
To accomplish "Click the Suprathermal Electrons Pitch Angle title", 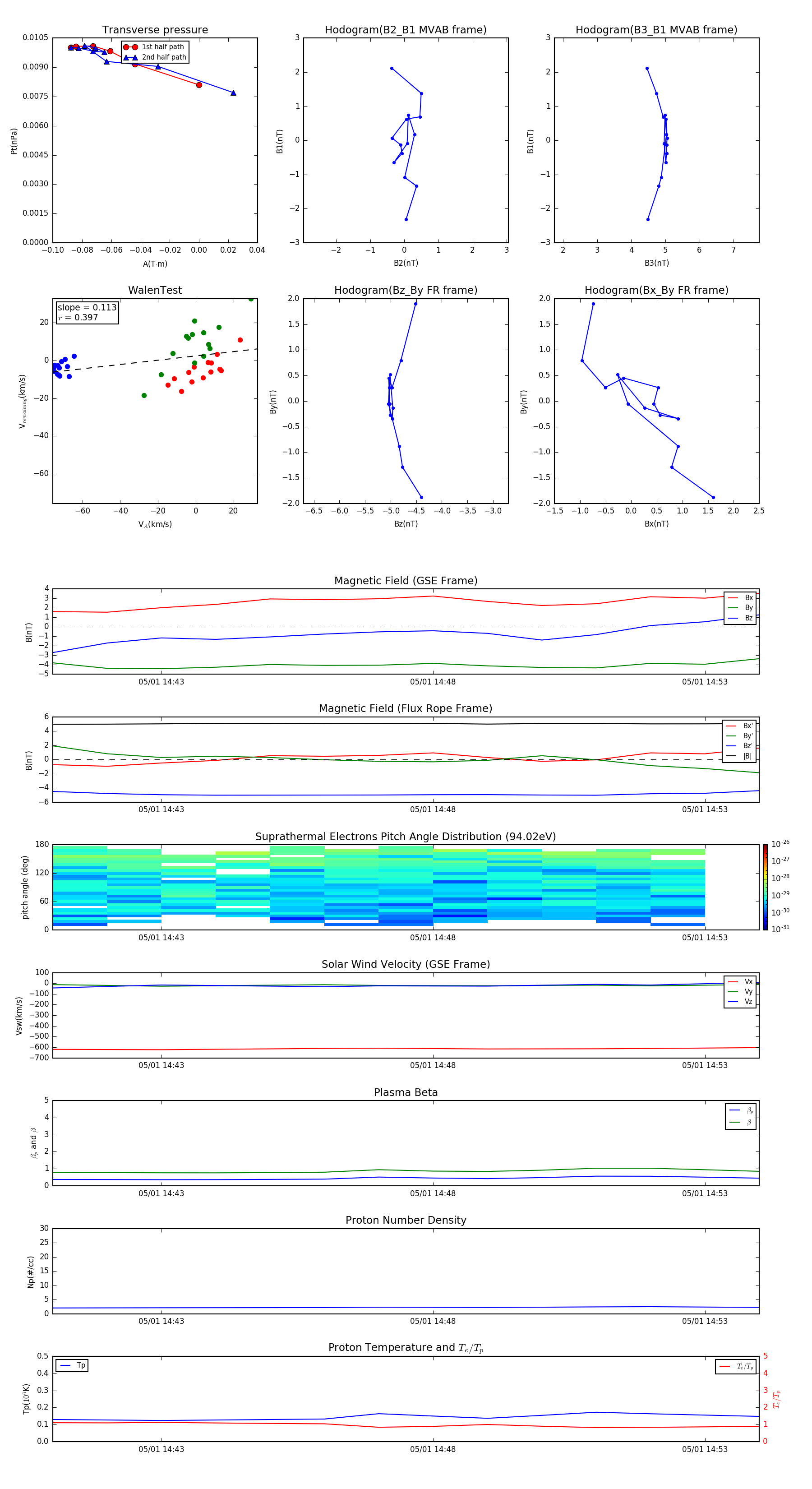I will (406, 837).
